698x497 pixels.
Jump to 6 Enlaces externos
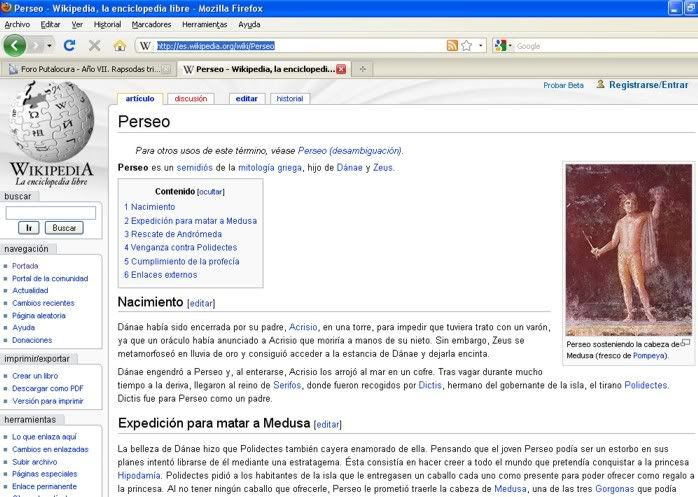[x=160, y=275]
